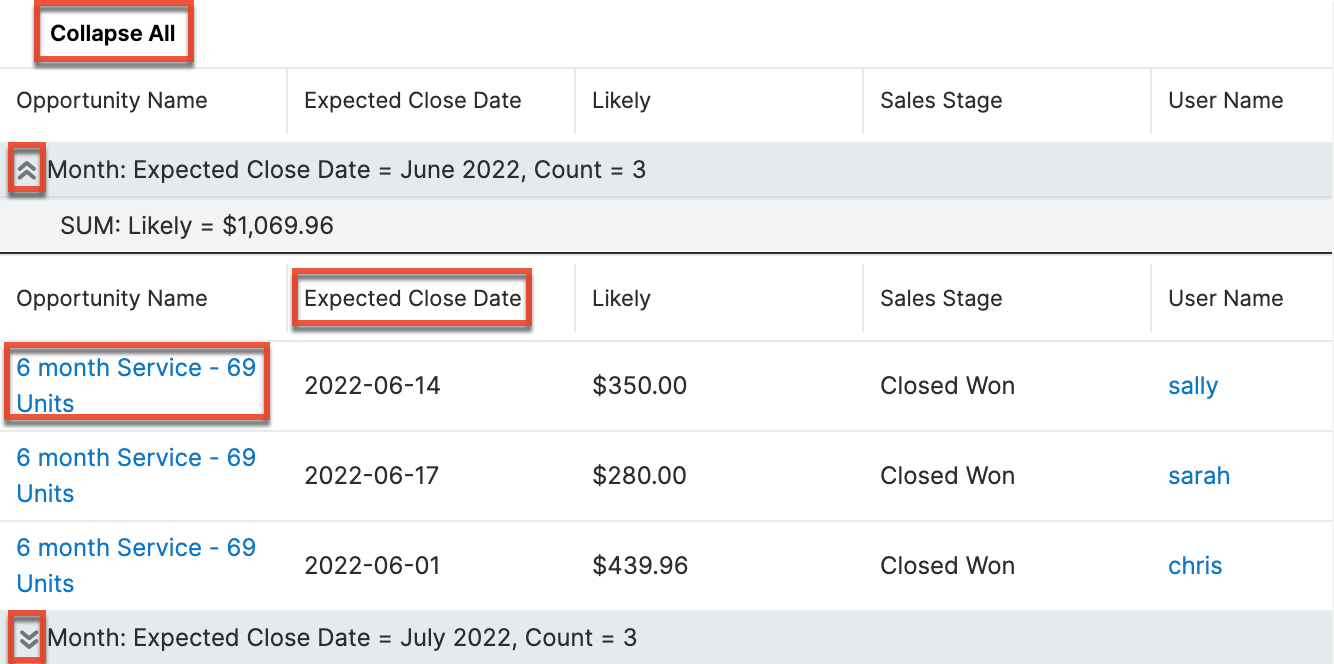Click the Collapse All button

pos(113,33)
